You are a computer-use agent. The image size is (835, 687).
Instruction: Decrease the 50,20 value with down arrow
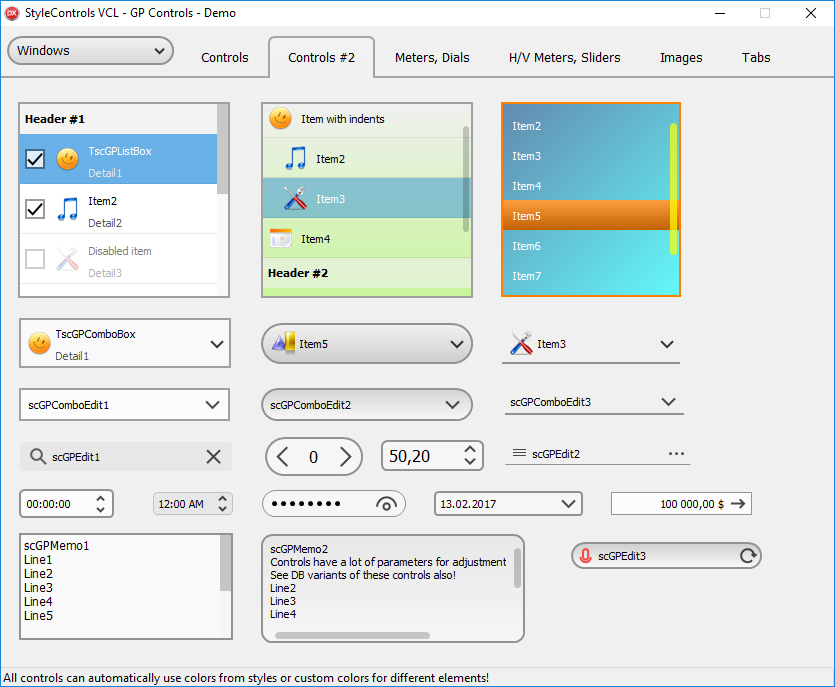pos(470,461)
